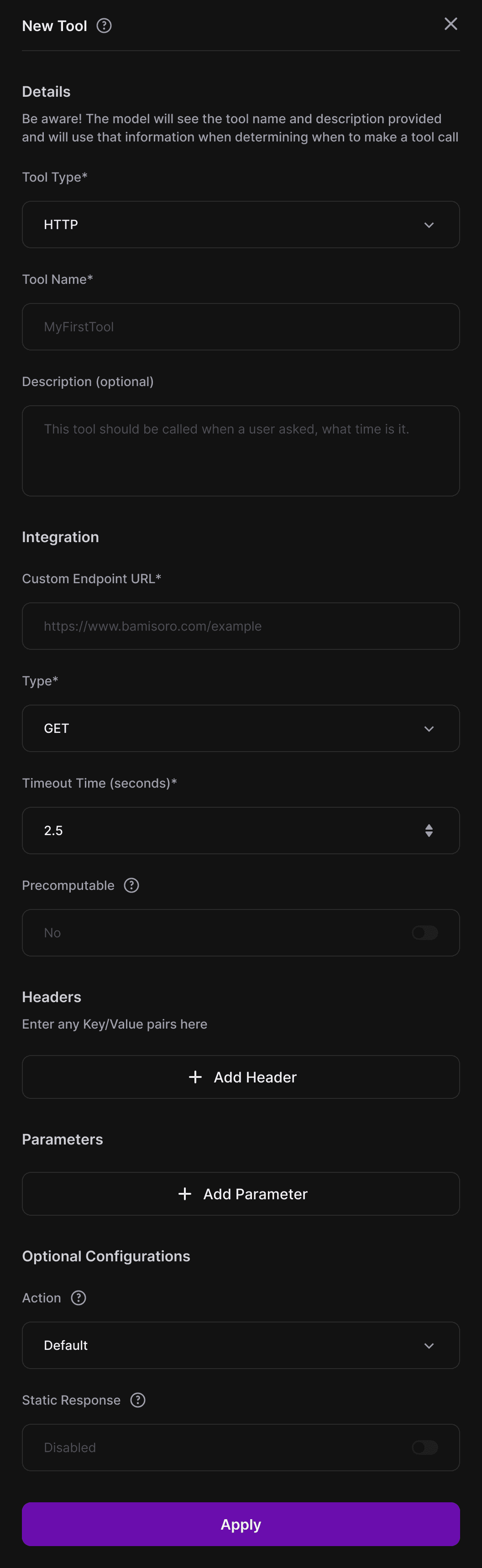Viewport: 482px width, 1568px height.
Task: Open the Action Default dropdown
Action: 241,1345
